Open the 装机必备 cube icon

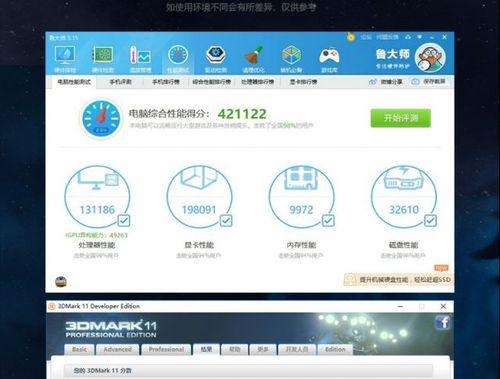pyautogui.click(x=291, y=59)
